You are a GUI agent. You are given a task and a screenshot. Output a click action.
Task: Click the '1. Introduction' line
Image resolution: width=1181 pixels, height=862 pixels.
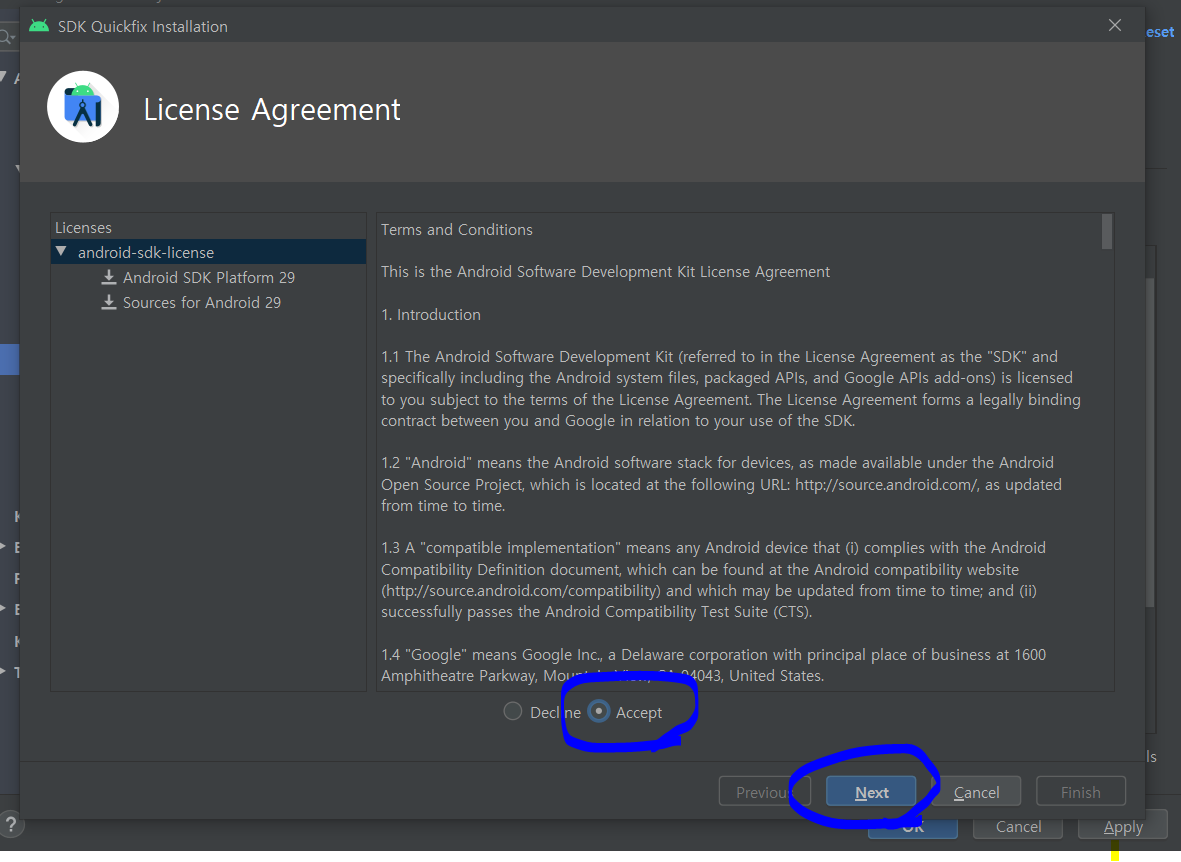click(431, 314)
